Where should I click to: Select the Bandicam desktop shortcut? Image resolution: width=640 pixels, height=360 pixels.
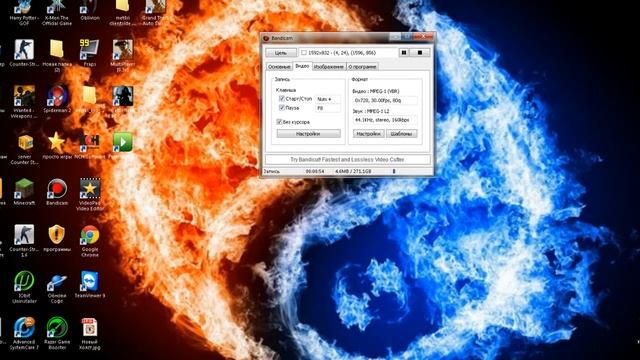57,192
